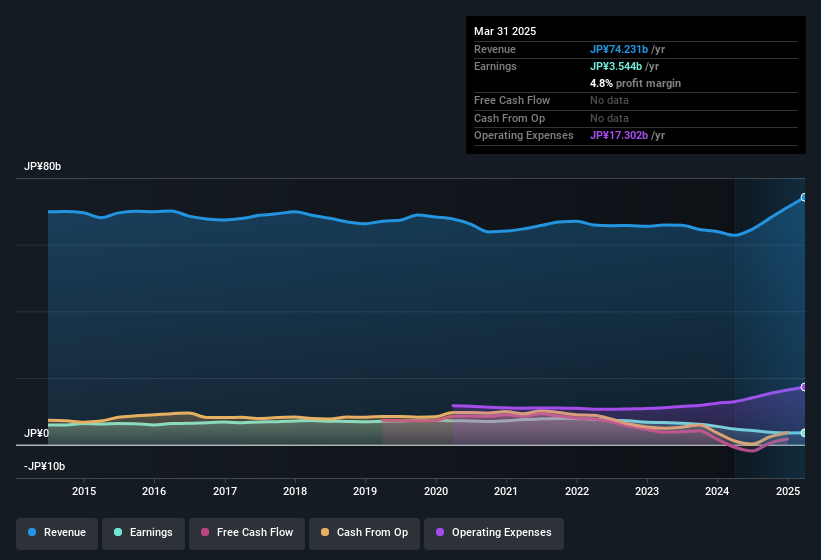
Task: Click the Operating Expenses tooltip row label
Action: tap(524, 135)
